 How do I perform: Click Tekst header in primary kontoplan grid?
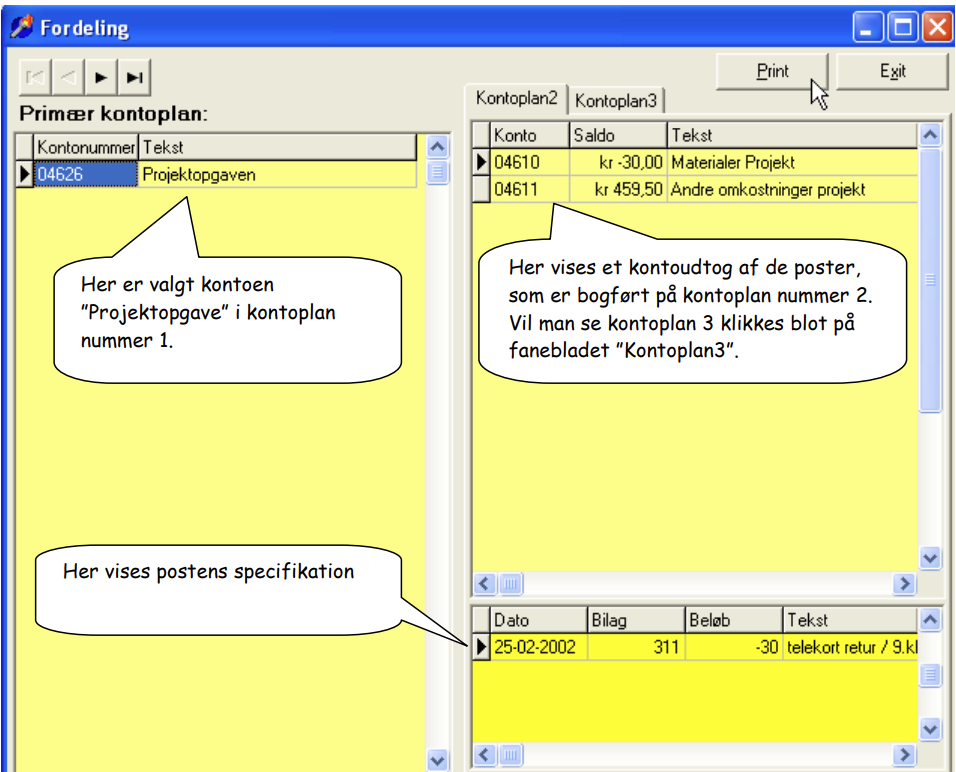pos(277,147)
